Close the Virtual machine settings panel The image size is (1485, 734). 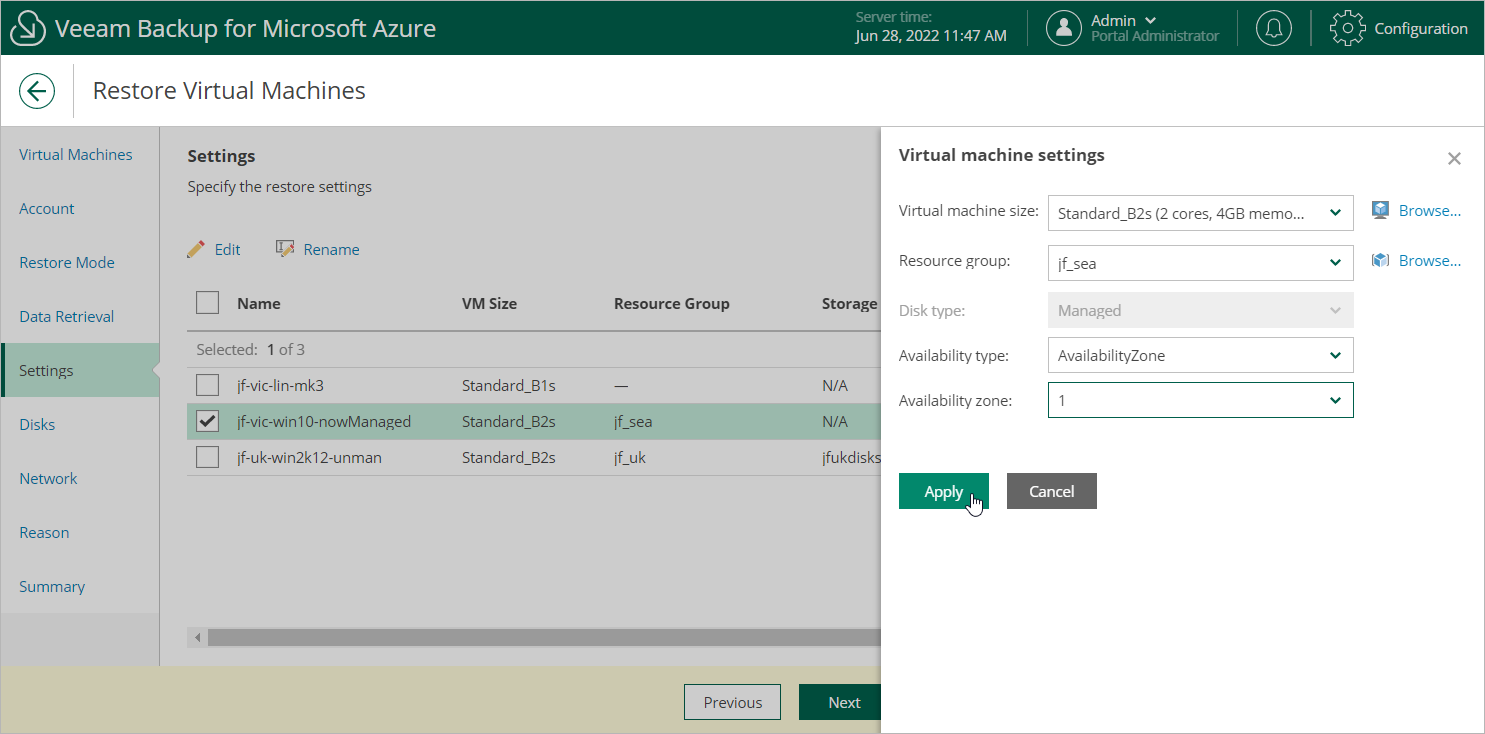(x=1454, y=159)
